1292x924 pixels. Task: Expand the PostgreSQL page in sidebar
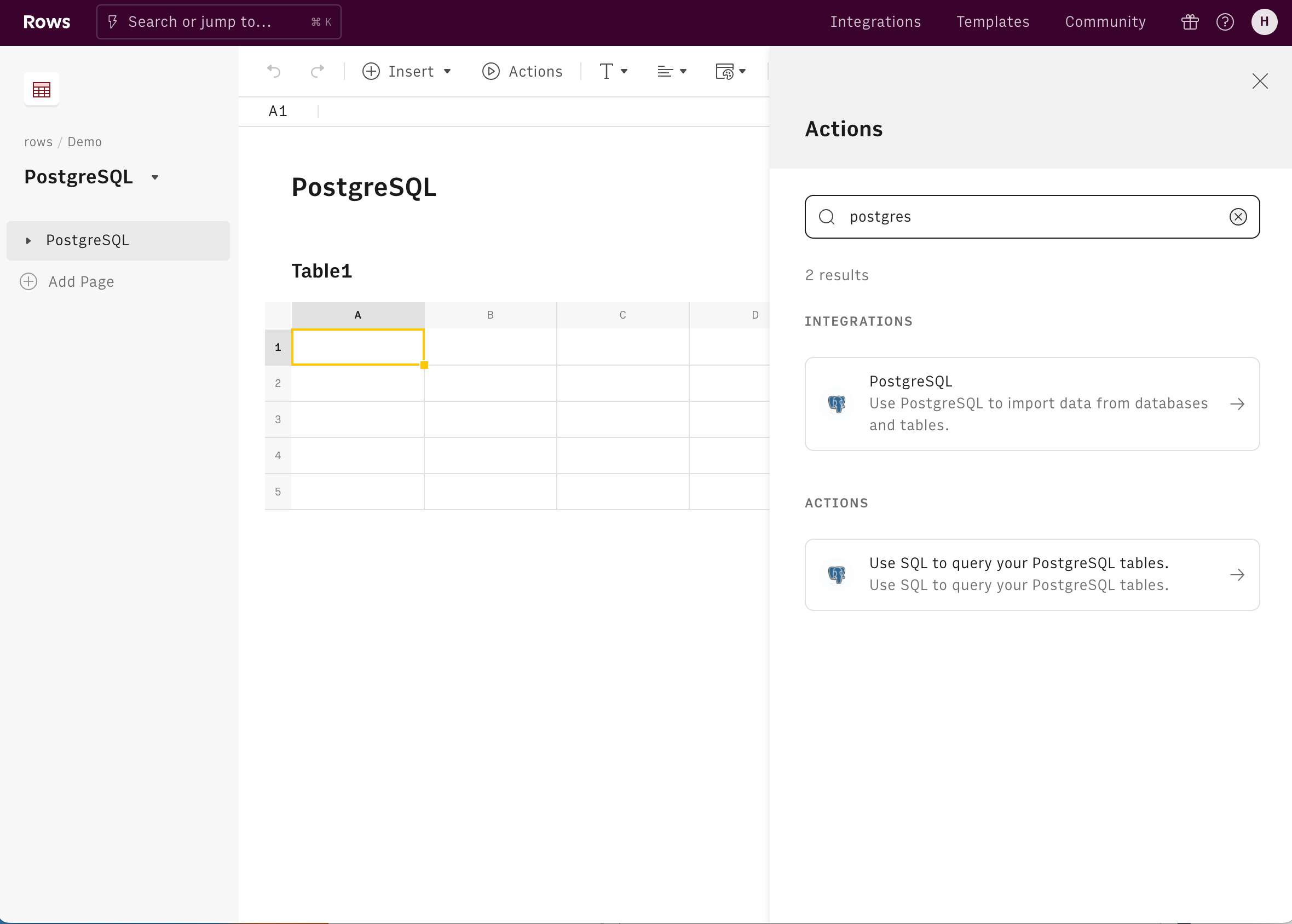29,240
